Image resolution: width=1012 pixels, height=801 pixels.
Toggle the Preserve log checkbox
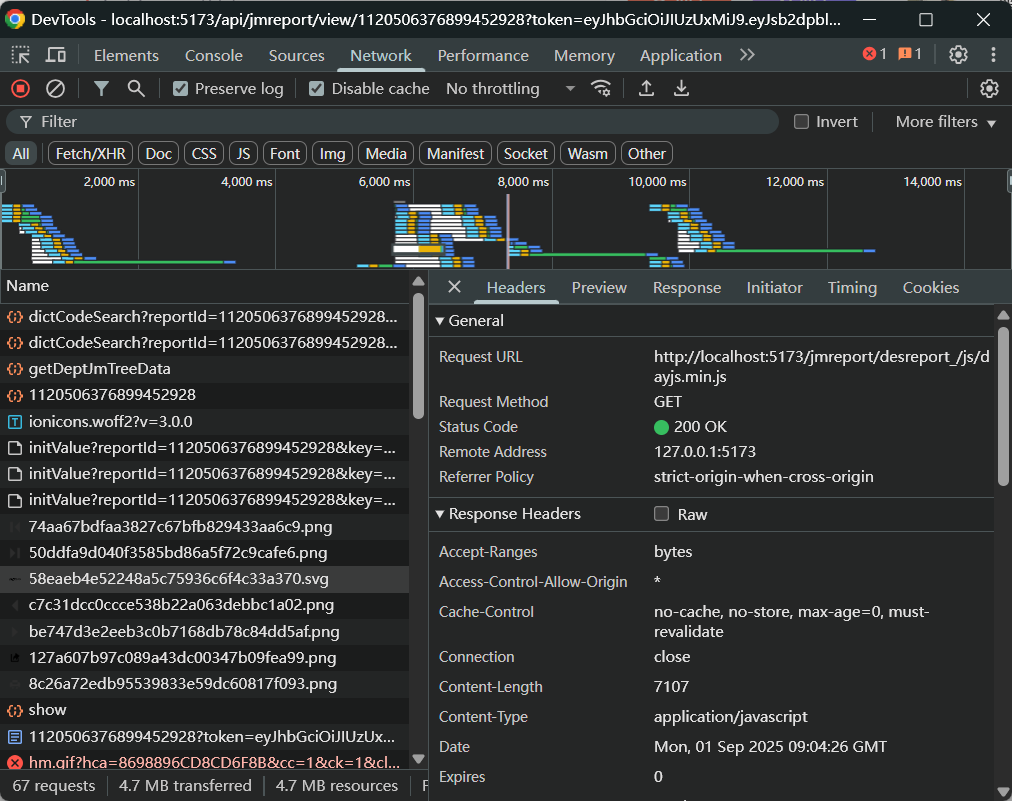tap(180, 88)
